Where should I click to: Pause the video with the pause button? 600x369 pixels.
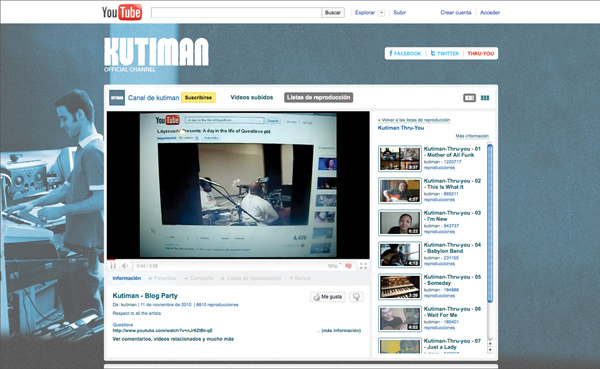113,266
